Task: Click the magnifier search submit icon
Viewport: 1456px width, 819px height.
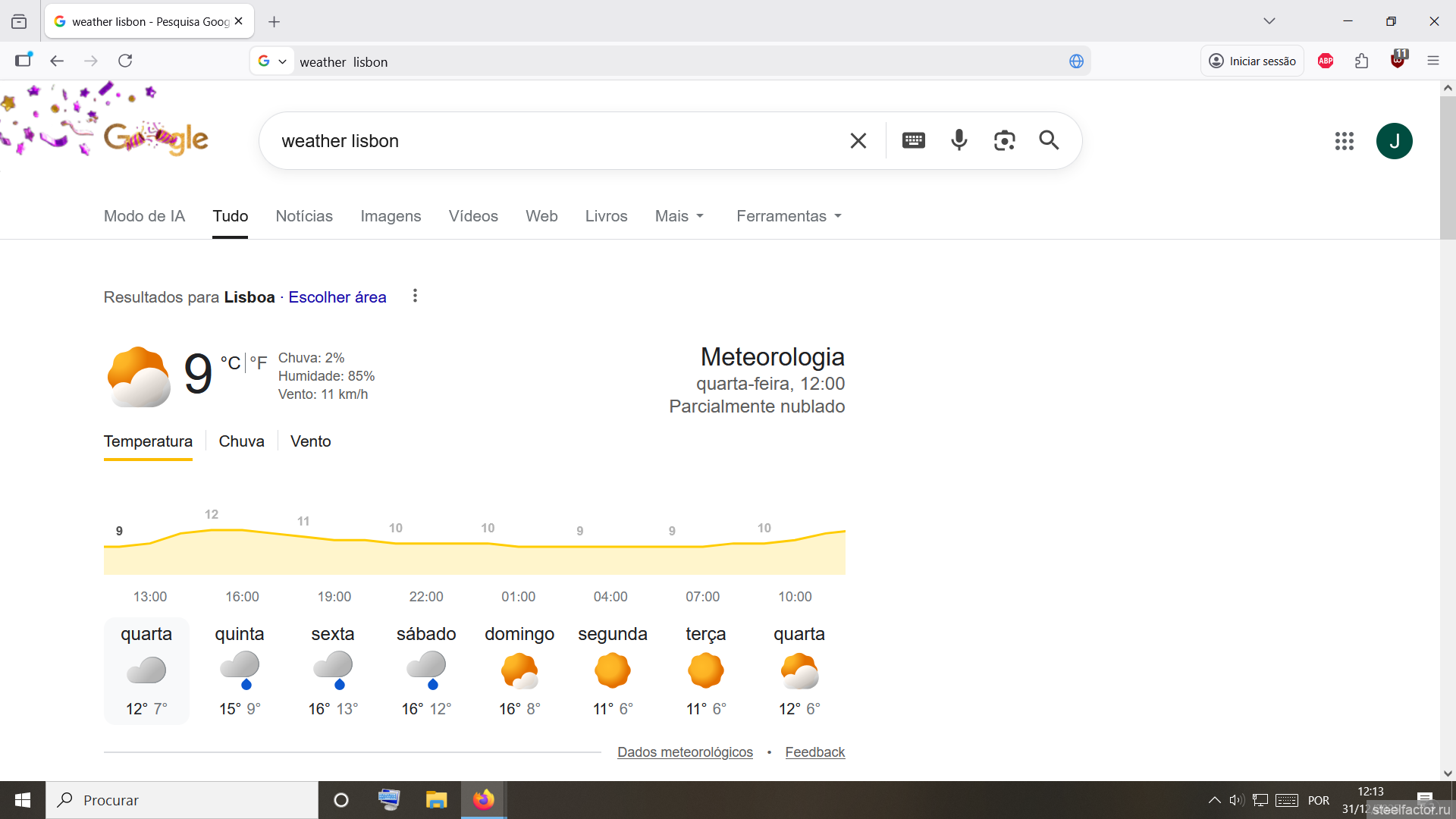Action: pos(1049,140)
